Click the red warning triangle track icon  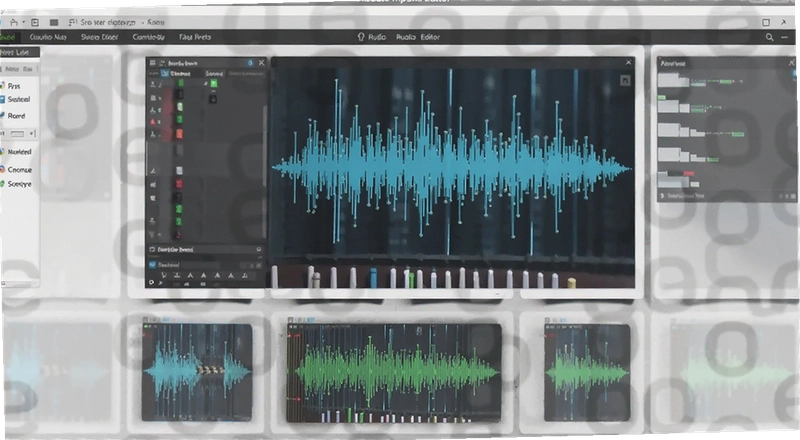click(x=152, y=122)
